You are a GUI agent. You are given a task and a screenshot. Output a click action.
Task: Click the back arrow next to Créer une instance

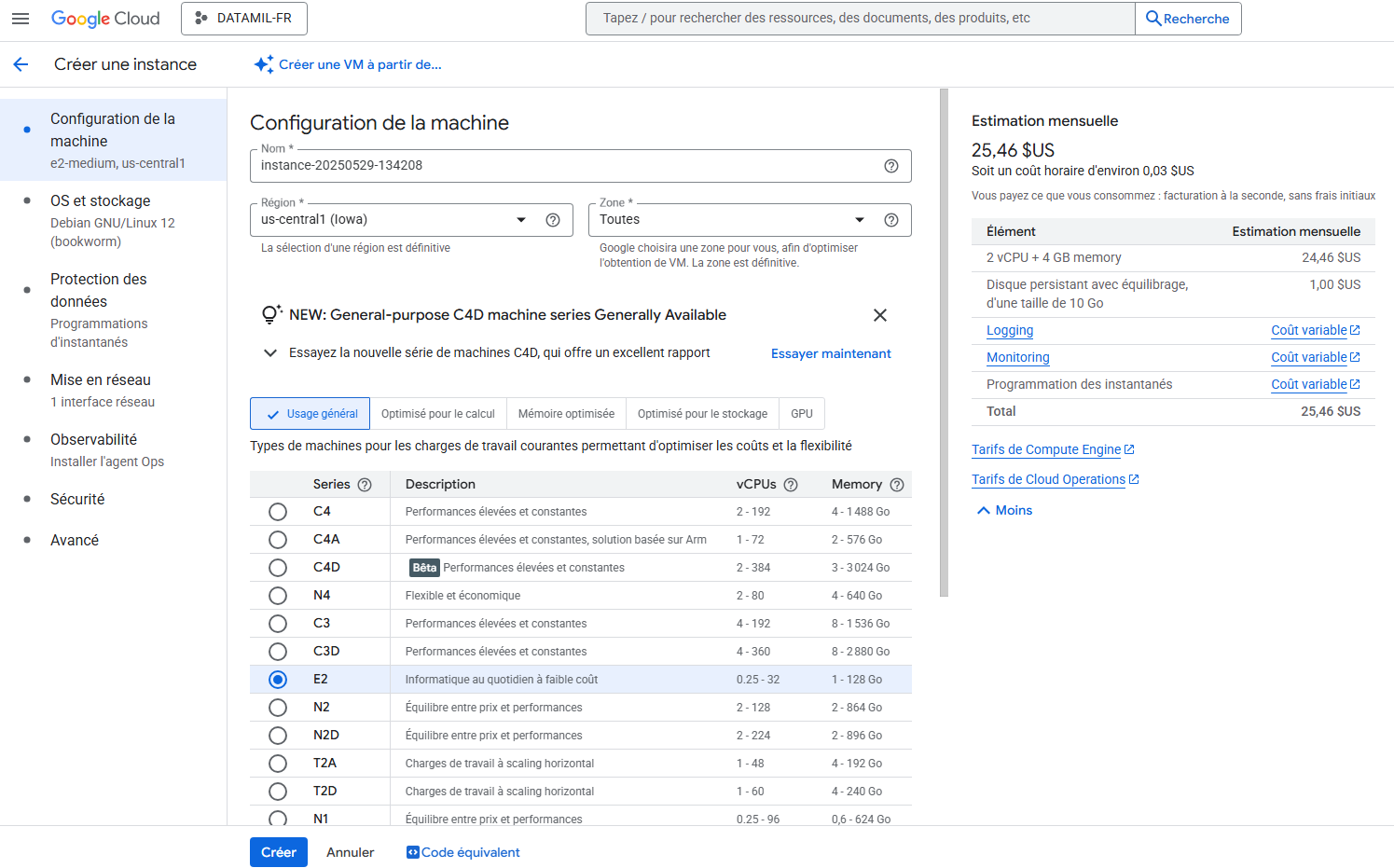[21, 63]
